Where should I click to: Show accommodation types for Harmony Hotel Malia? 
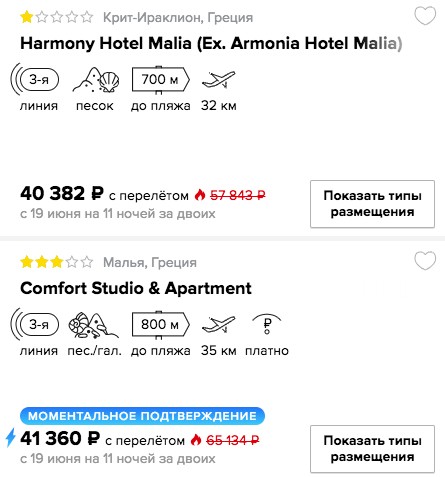[x=372, y=204]
